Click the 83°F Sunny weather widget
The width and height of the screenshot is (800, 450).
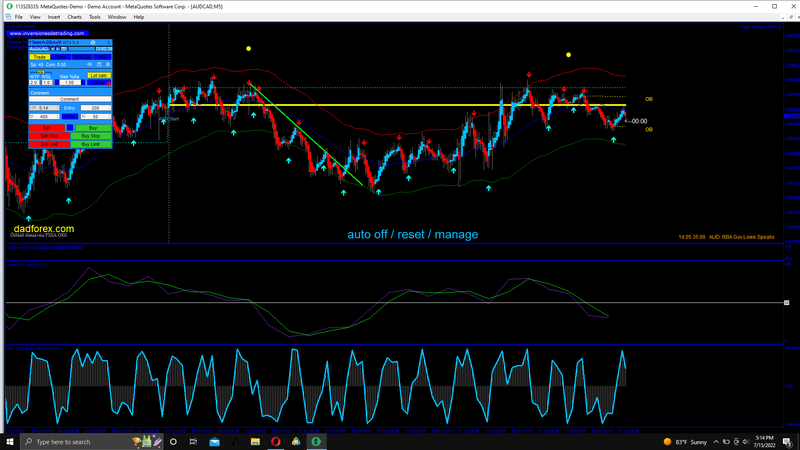[x=686, y=442]
